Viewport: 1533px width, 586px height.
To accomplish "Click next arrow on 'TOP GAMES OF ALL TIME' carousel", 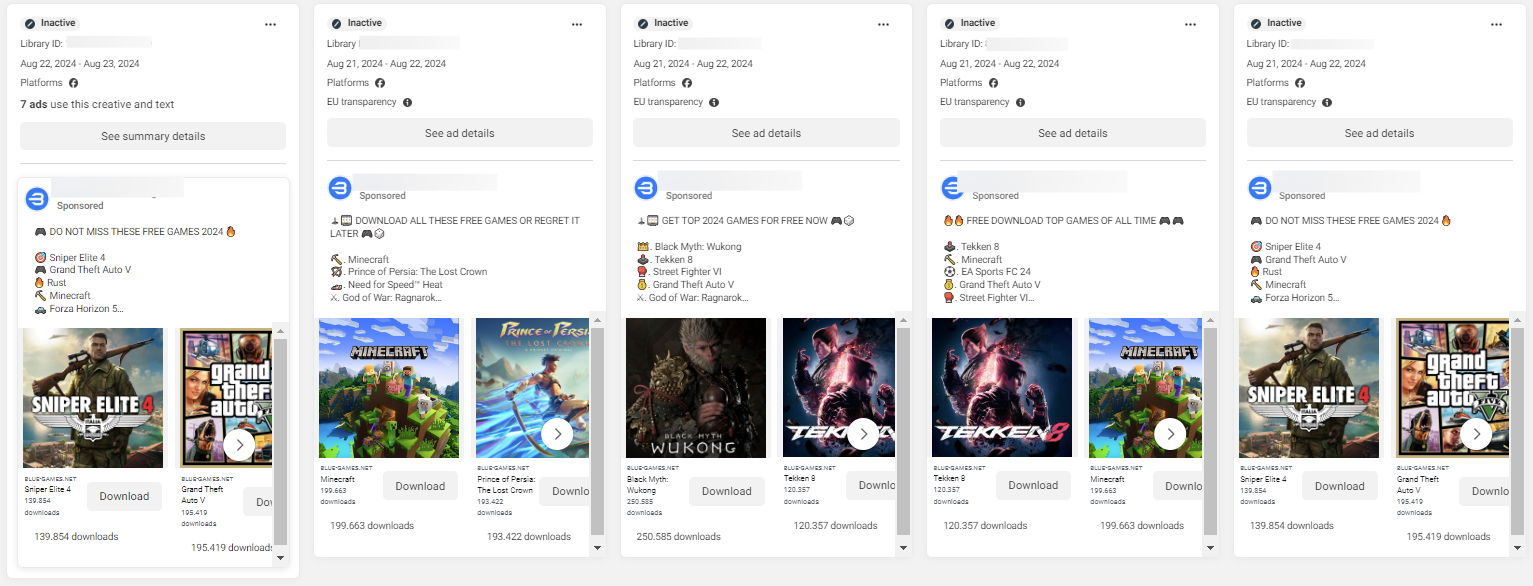I will pyautogui.click(x=1170, y=433).
